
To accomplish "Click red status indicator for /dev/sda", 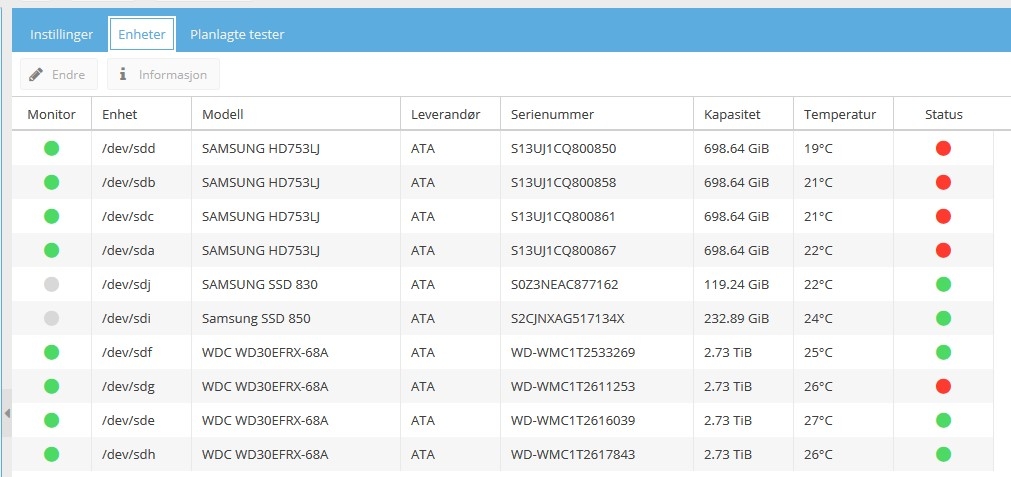I will coord(943,250).
